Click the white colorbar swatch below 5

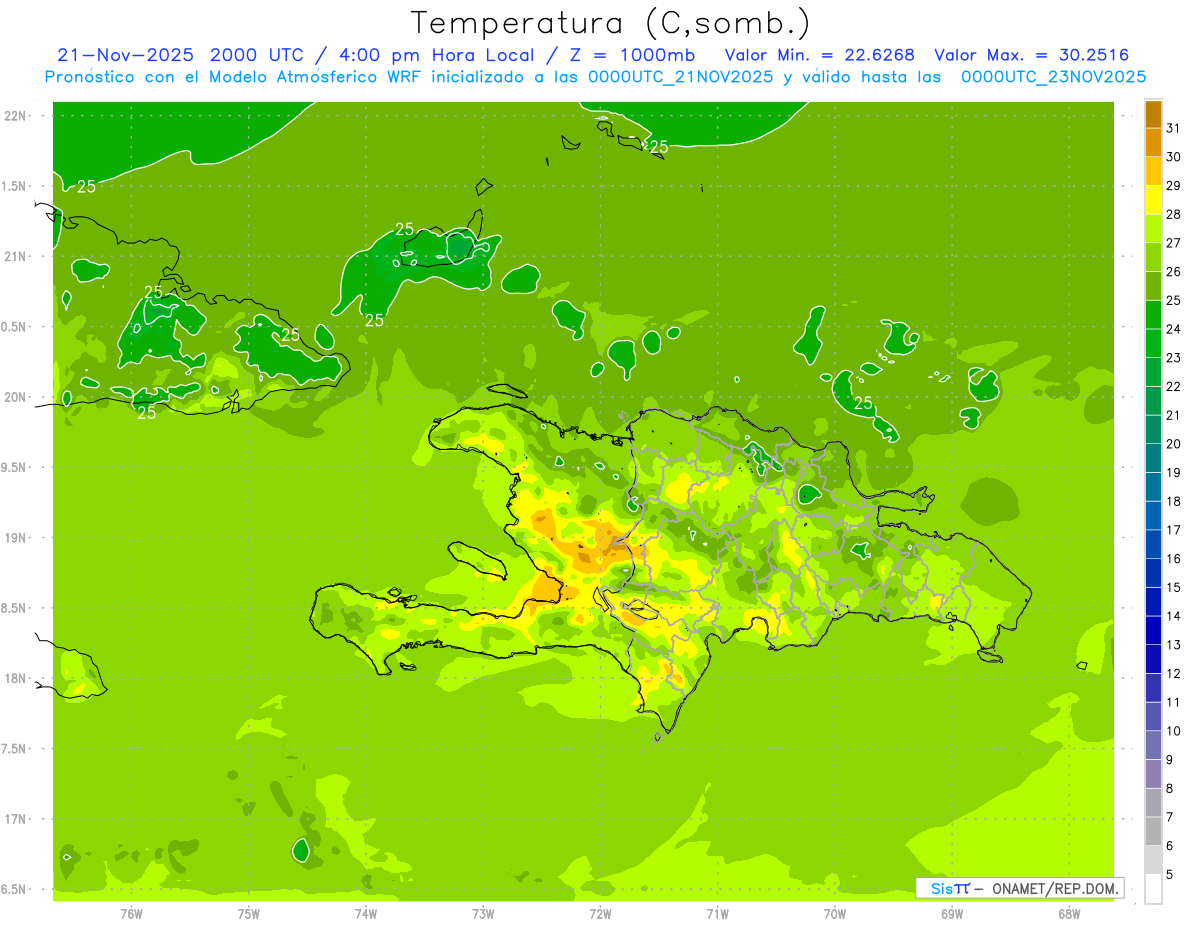tap(1153, 889)
